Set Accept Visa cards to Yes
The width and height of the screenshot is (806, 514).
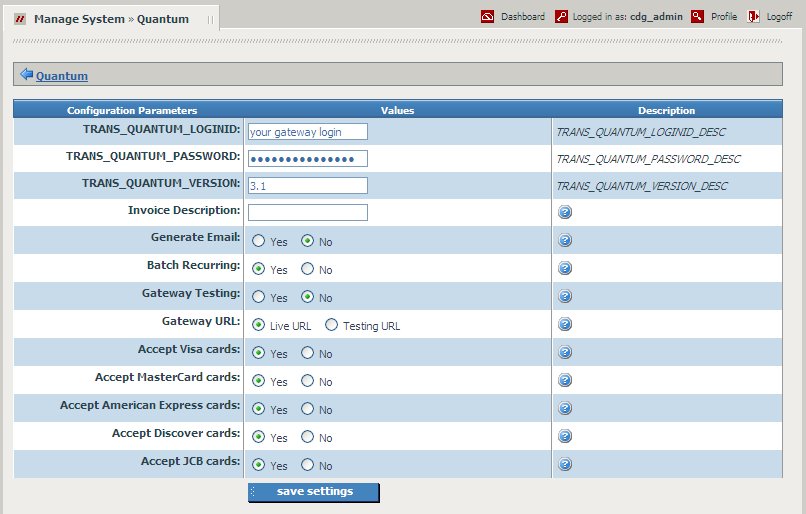pyautogui.click(x=259, y=353)
